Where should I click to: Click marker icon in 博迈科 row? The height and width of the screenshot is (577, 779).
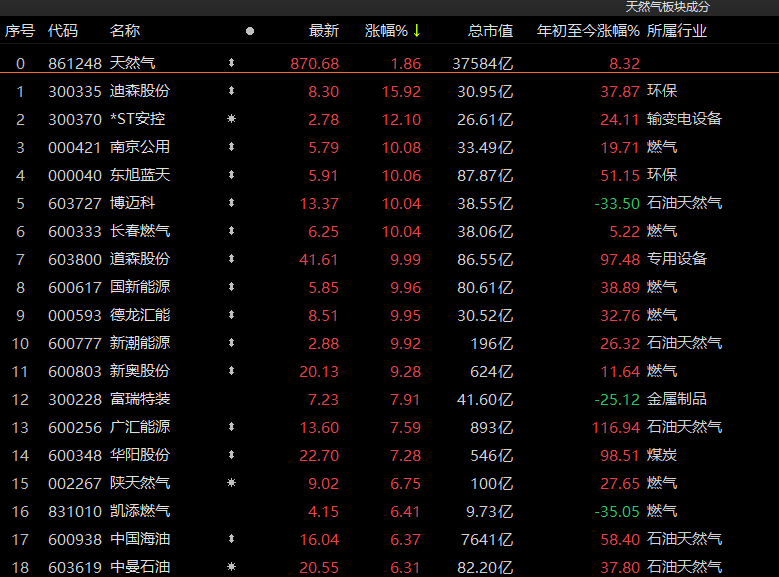pos(231,203)
